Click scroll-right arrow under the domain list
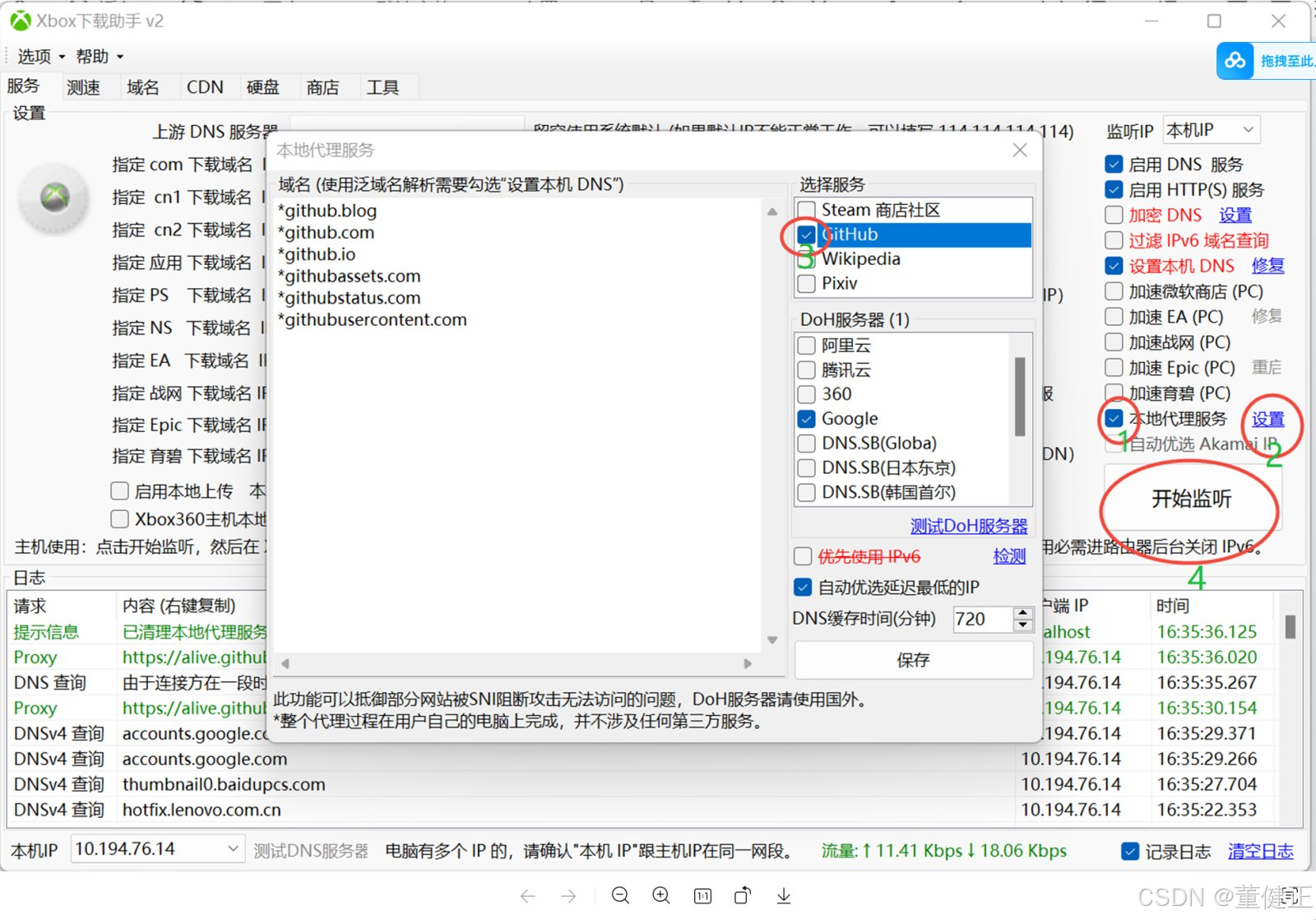The image size is (1316, 920). click(x=748, y=662)
